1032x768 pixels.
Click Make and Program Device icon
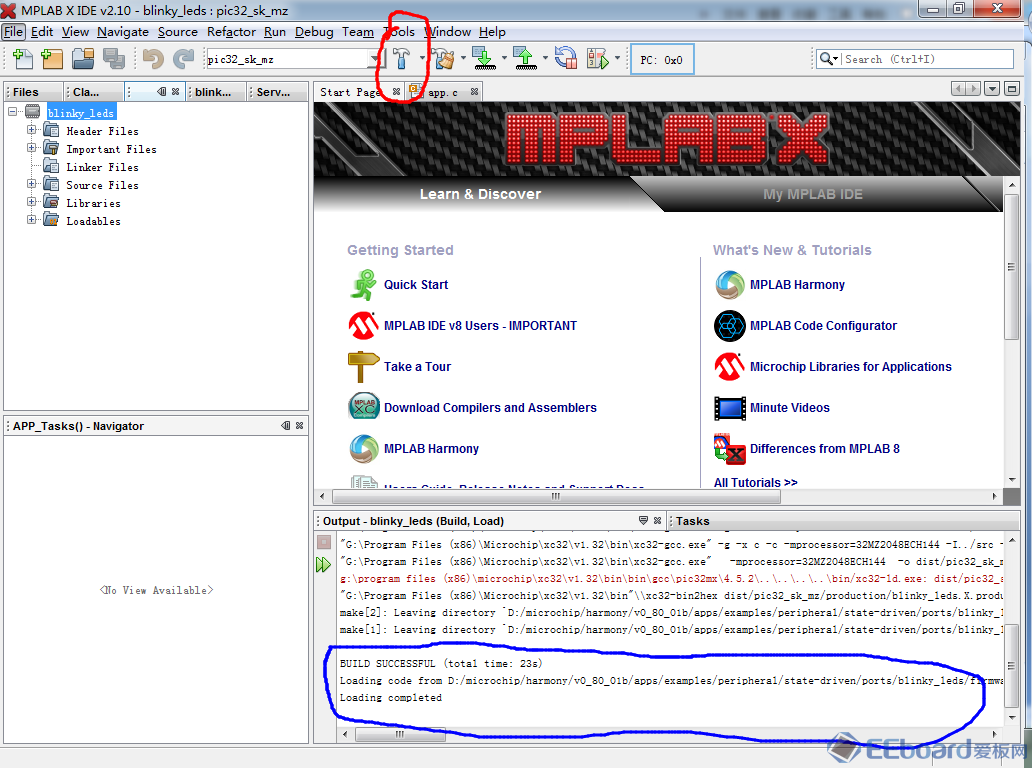(484, 59)
